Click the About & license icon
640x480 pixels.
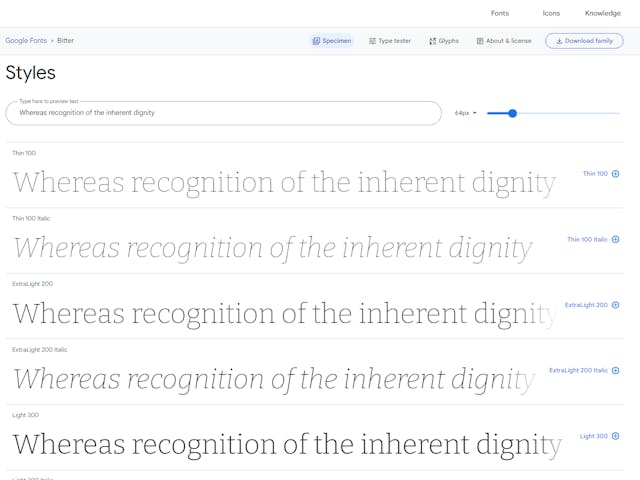pyautogui.click(x=480, y=41)
